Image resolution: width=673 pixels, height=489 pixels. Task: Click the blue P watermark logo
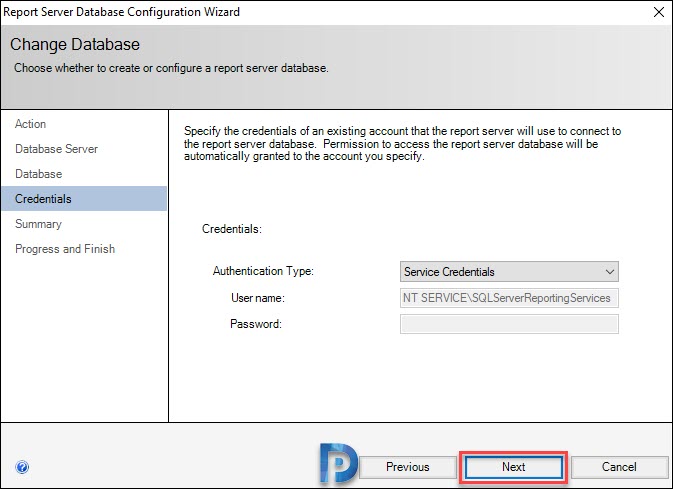click(x=338, y=464)
